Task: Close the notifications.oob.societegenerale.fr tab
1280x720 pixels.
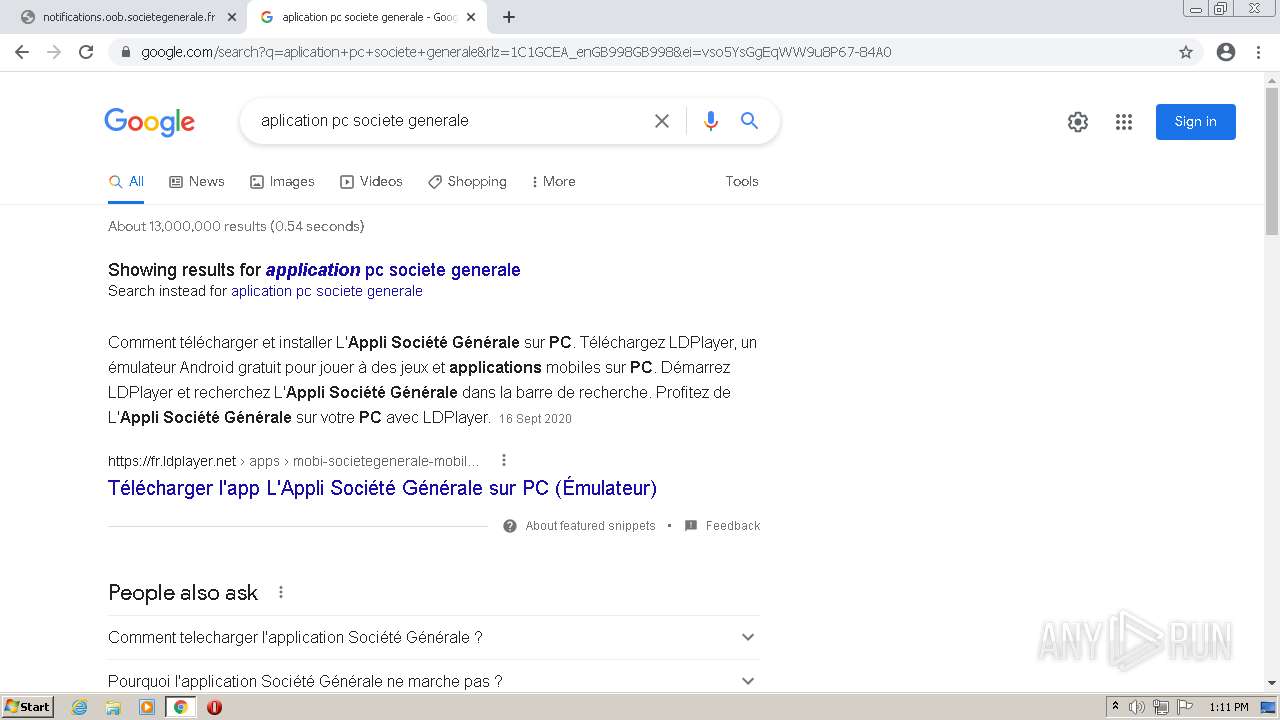Action: coord(232,17)
